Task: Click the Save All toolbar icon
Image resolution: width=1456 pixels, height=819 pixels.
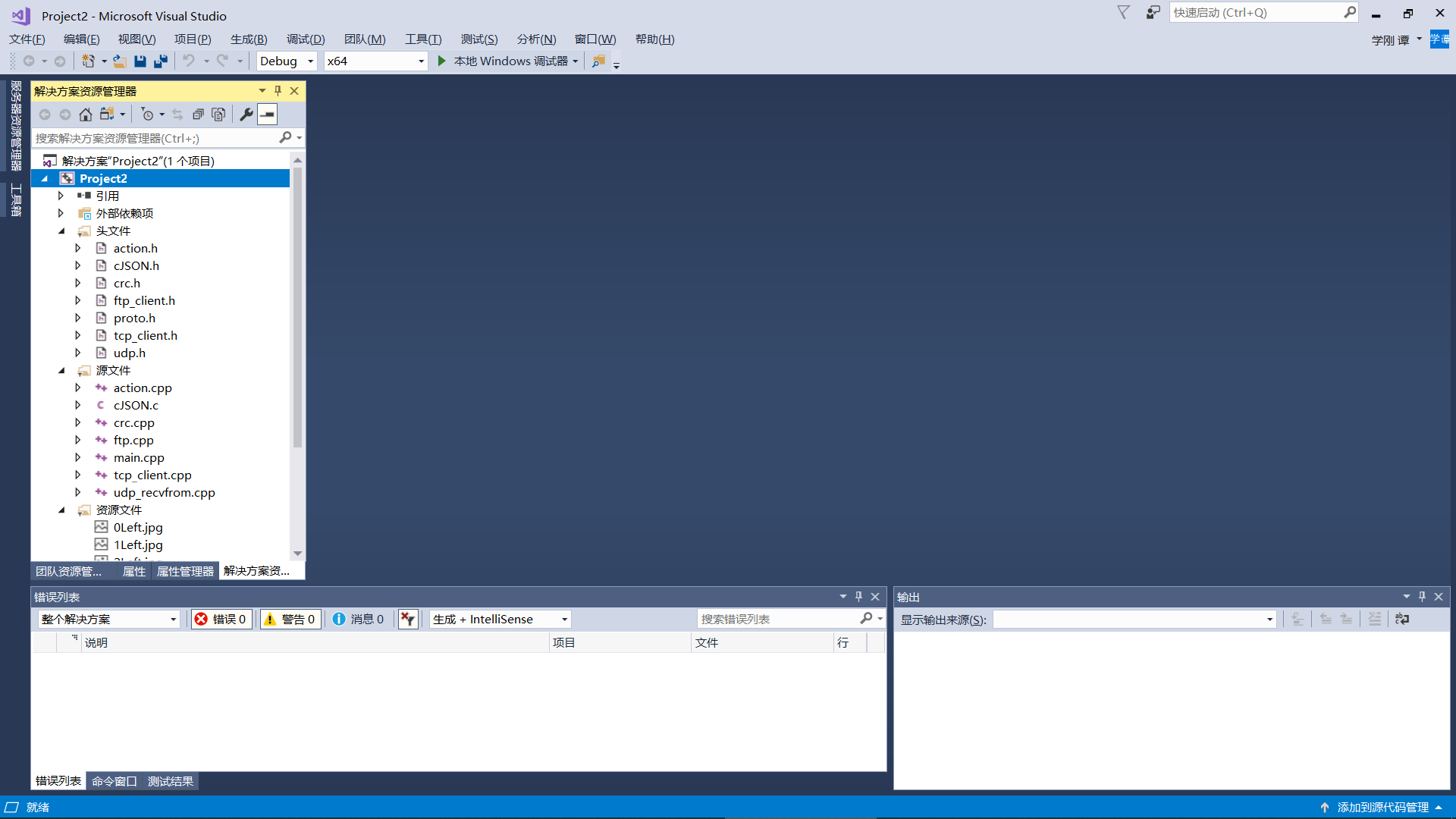Action: (x=161, y=61)
